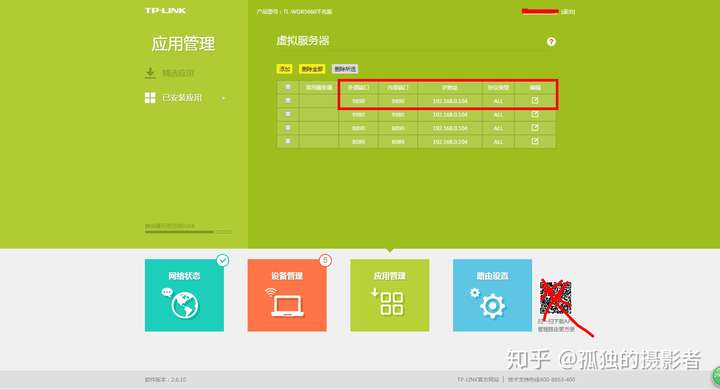Click the 内部端口 column header
The image size is (720, 389).
tap(398, 87)
